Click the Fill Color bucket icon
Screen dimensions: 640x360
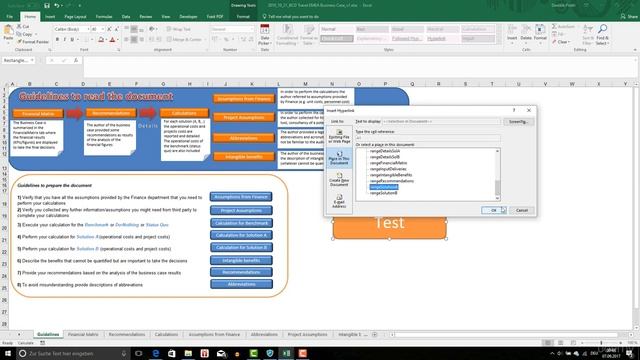coord(101,40)
